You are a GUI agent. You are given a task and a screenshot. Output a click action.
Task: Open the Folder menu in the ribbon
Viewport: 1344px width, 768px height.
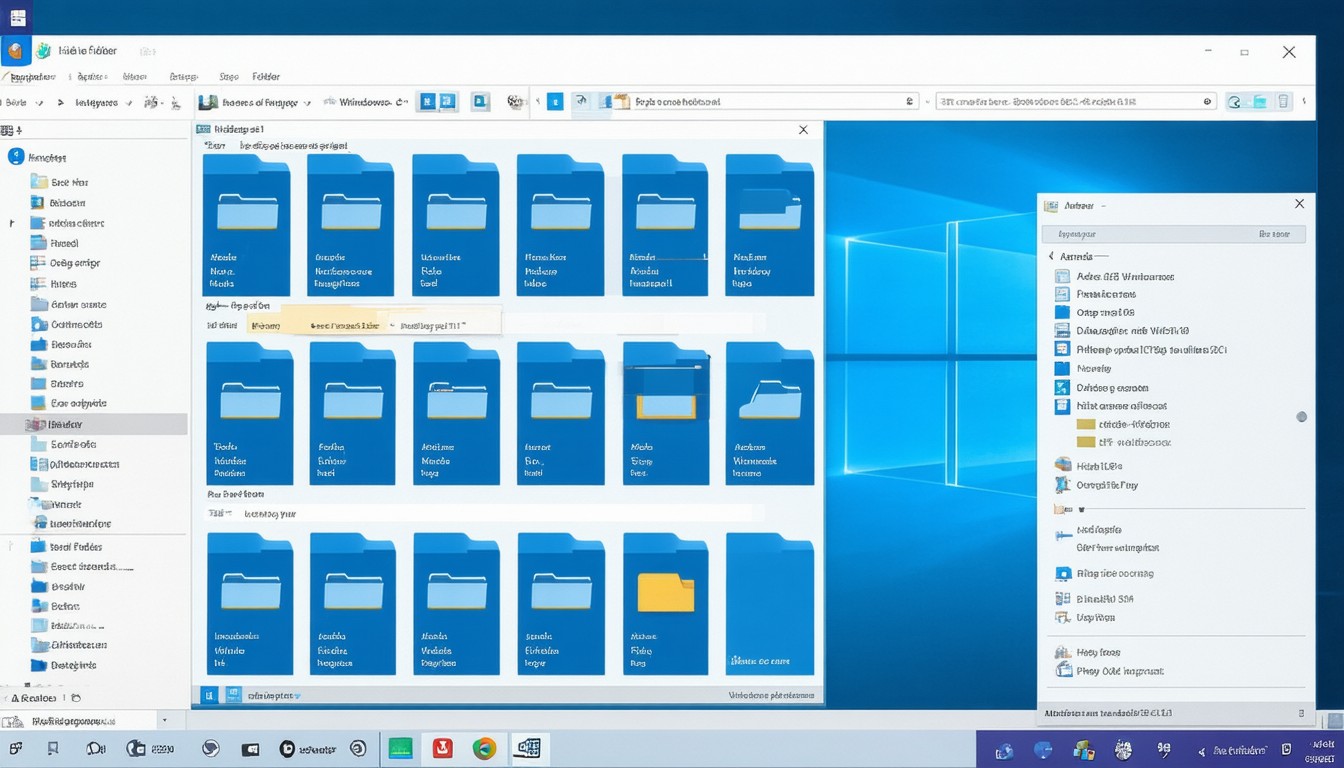[x=266, y=76]
